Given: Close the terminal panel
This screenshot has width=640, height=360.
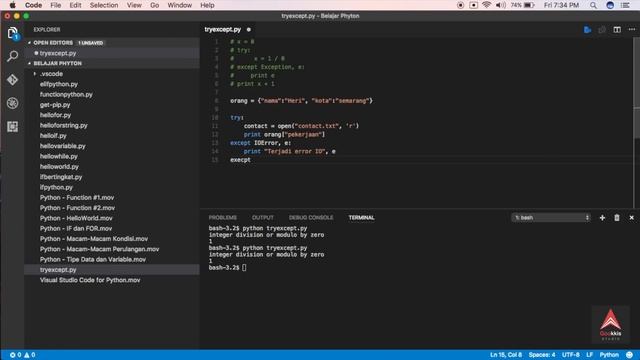Looking at the screenshot, I should coord(631,218).
